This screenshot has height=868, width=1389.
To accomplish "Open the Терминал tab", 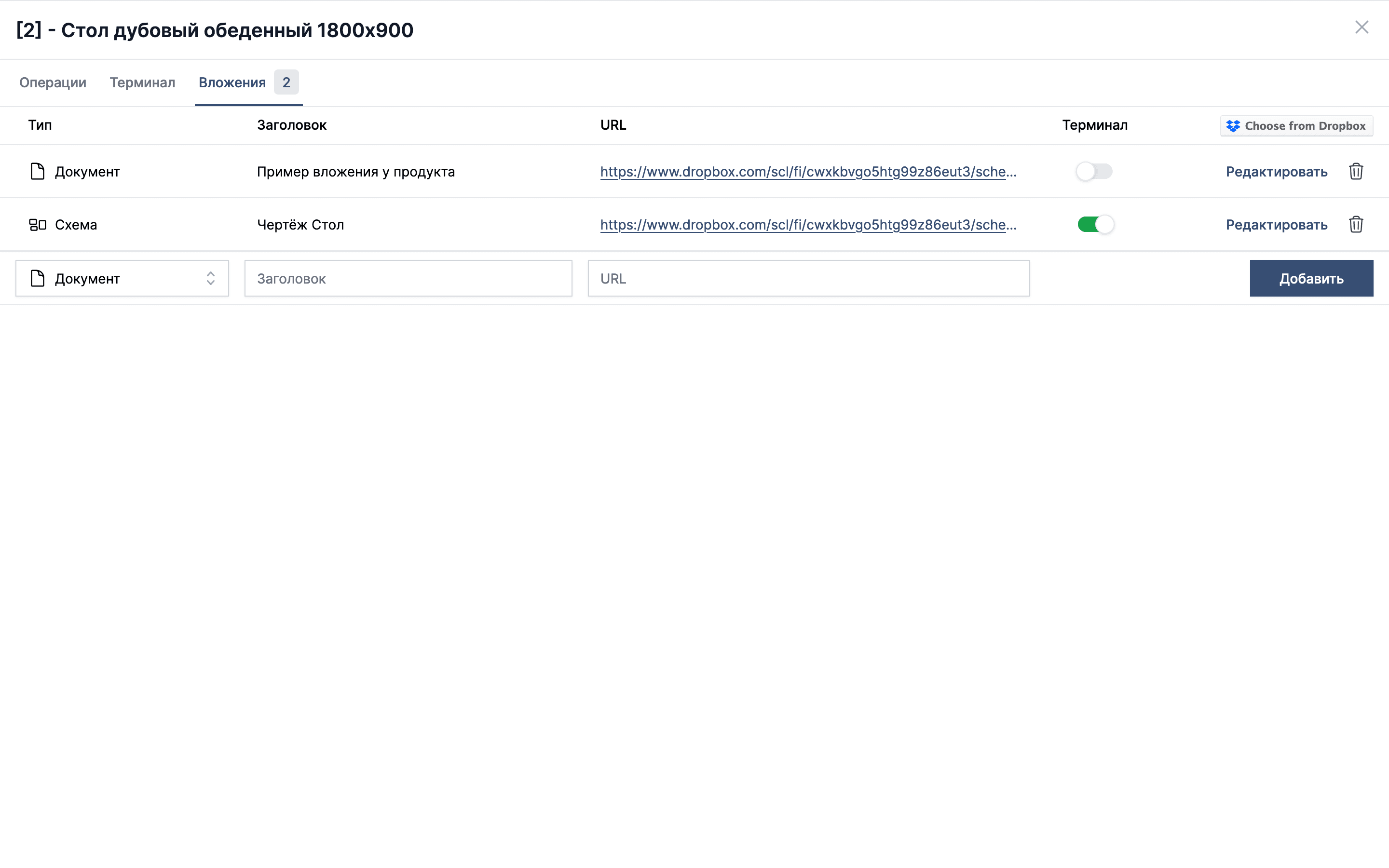I will pyautogui.click(x=142, y=82).
